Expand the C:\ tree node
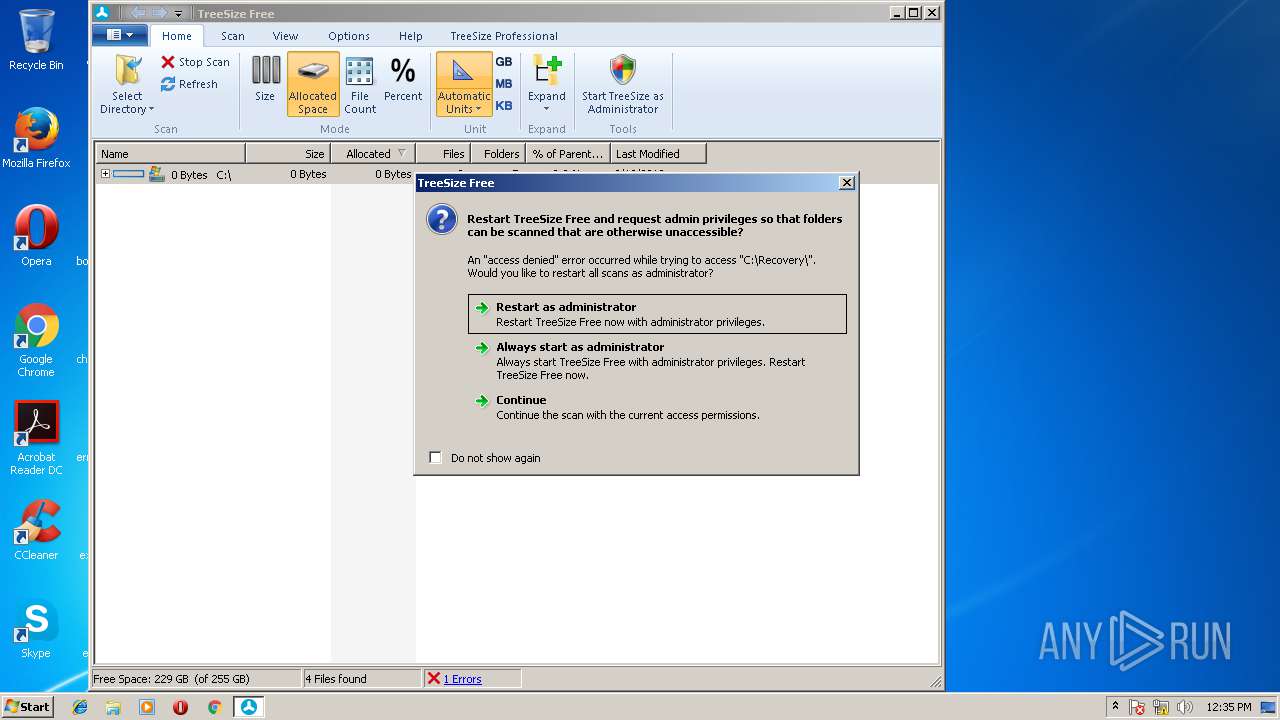 (x=105, y=174)
